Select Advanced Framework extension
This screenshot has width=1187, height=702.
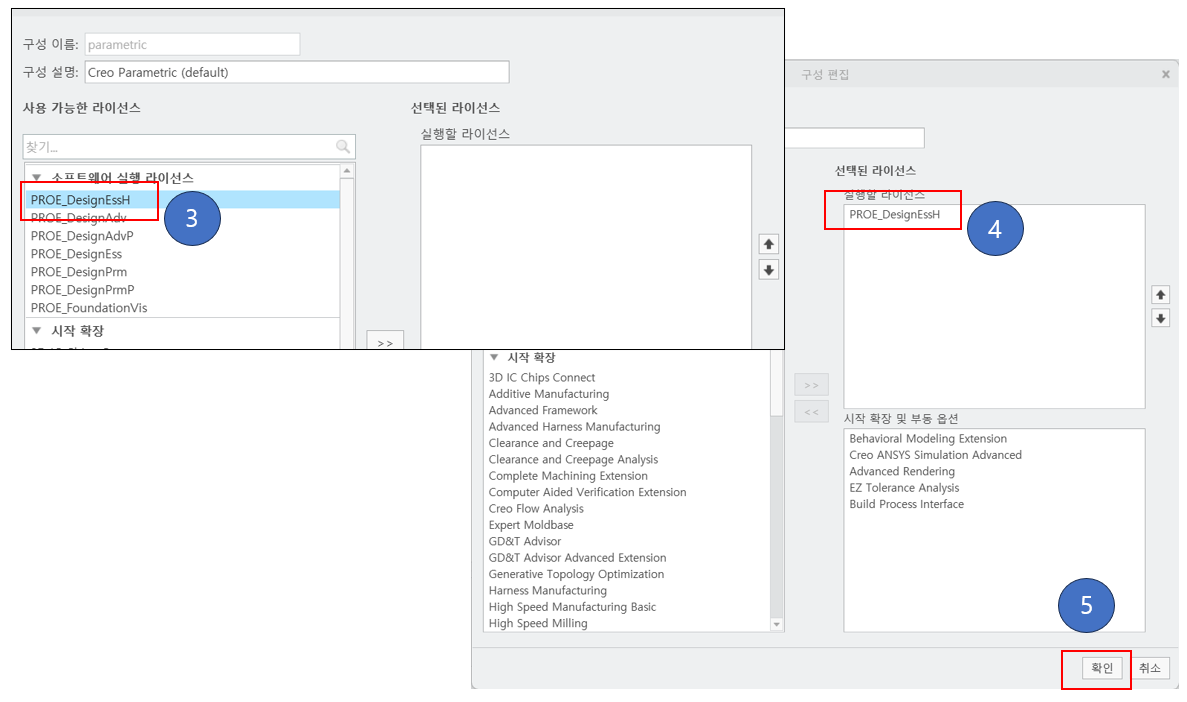543,410
